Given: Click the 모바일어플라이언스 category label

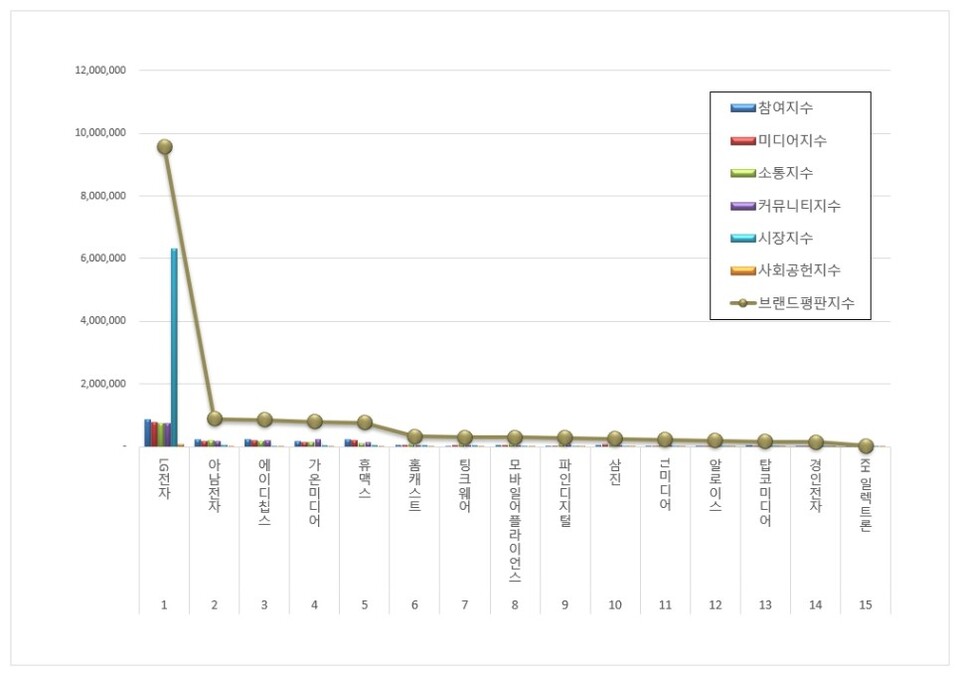Looking at the screenshot, I should [515, 520].
